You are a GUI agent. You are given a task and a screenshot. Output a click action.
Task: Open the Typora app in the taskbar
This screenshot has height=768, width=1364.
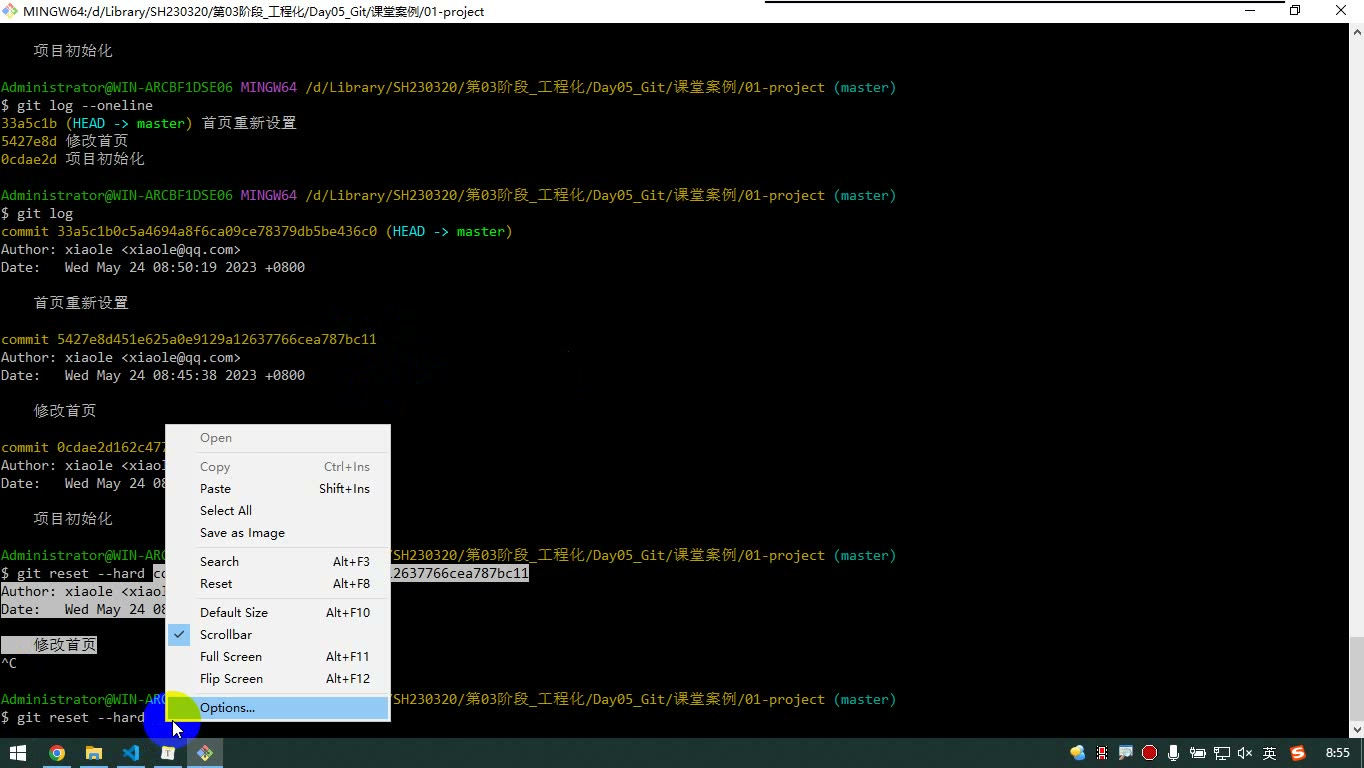168,753
